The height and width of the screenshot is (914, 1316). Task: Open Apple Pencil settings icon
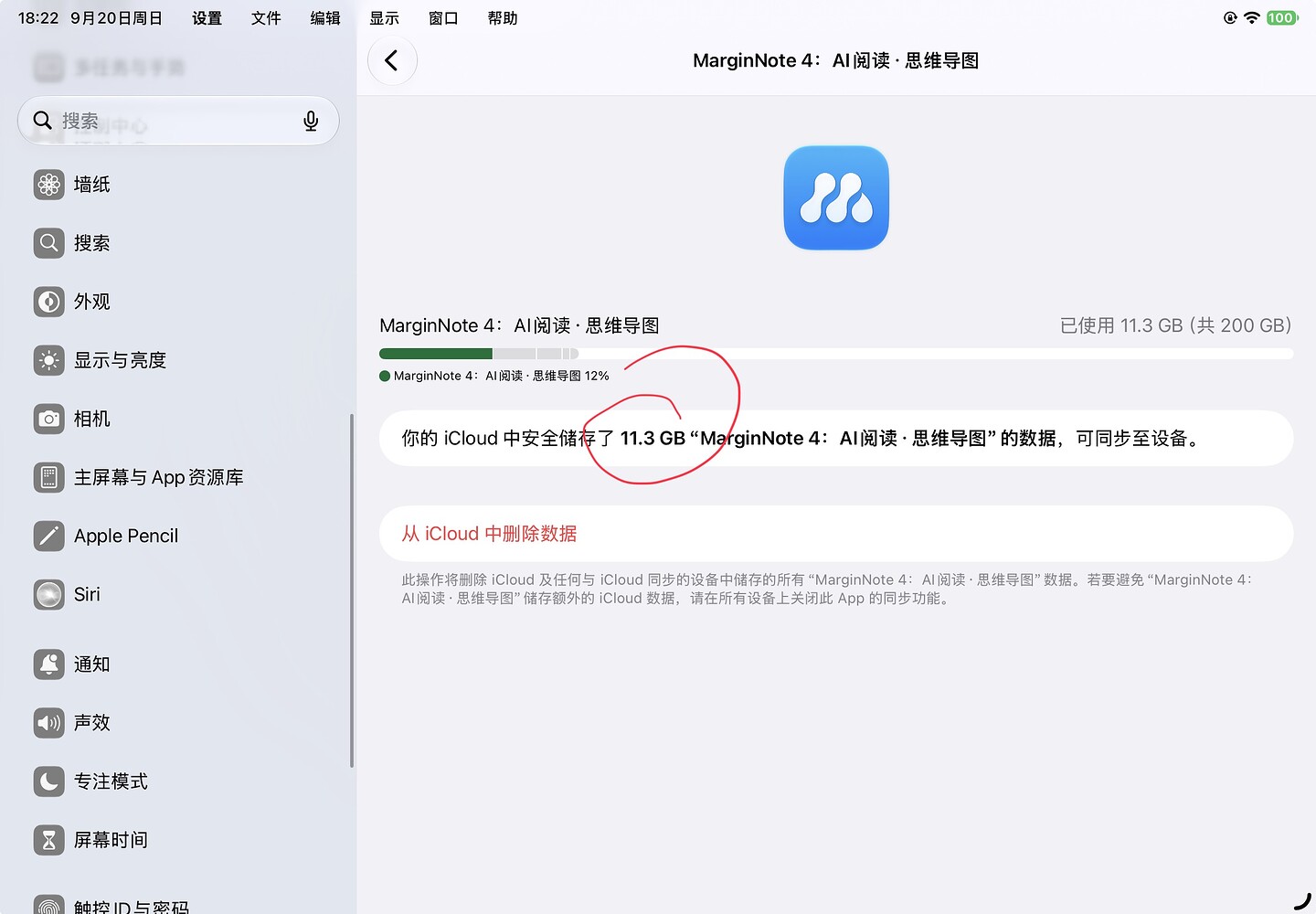49,536
